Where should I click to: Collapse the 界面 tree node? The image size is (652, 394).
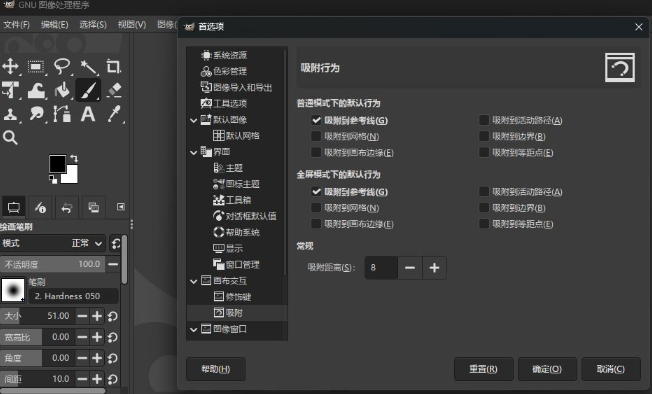(193, 153)
